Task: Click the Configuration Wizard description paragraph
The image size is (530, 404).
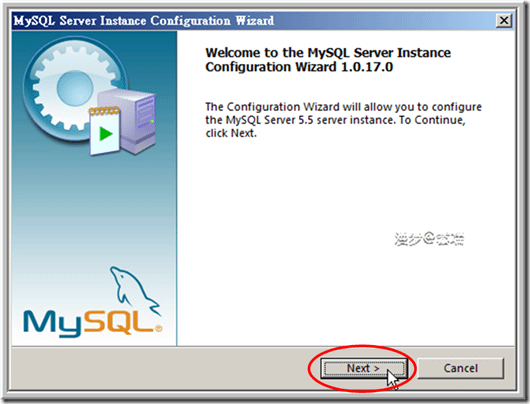Action: click(x=343, y=120)
